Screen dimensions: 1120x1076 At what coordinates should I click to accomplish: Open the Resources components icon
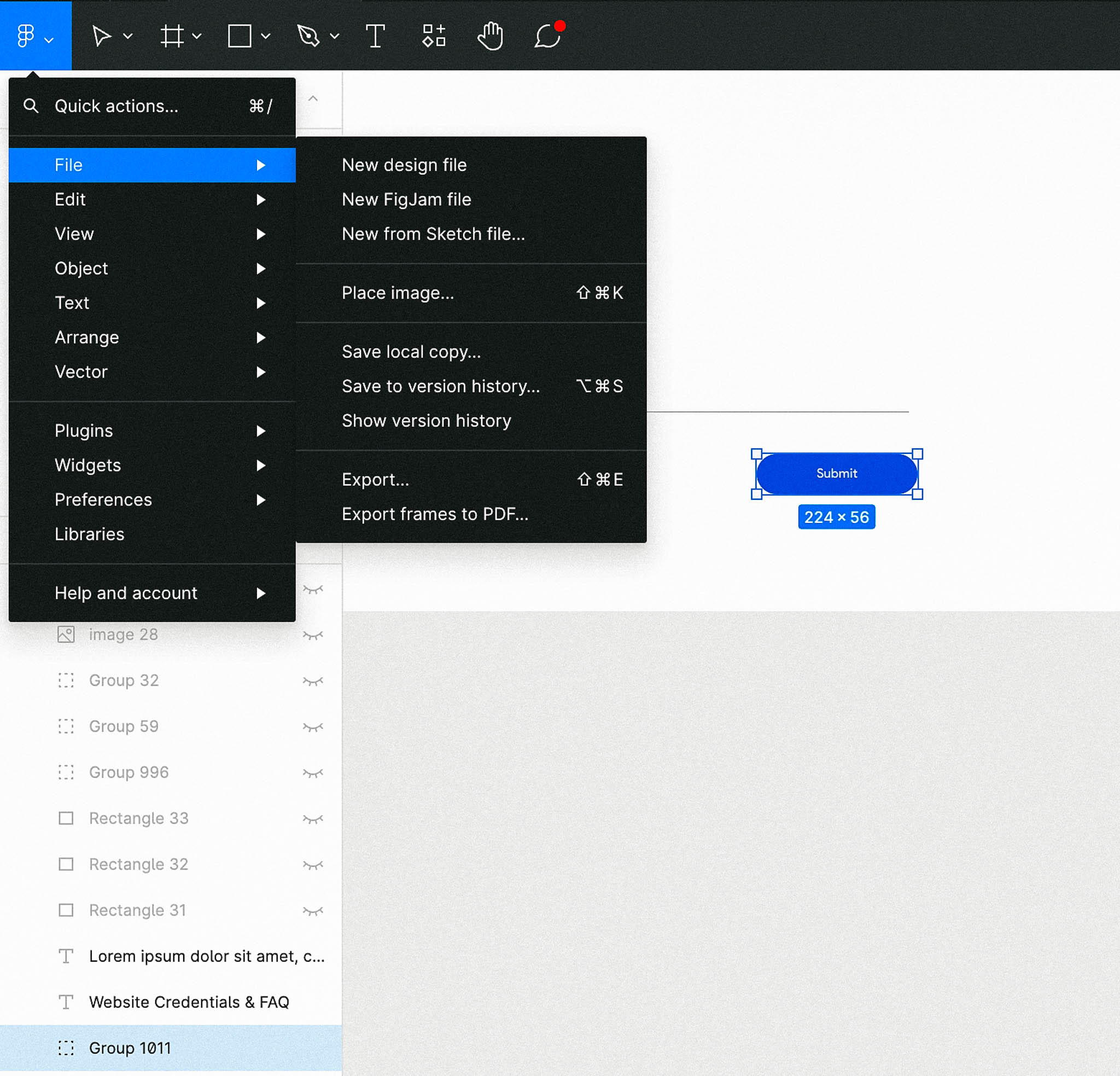[x=434, y=36]
